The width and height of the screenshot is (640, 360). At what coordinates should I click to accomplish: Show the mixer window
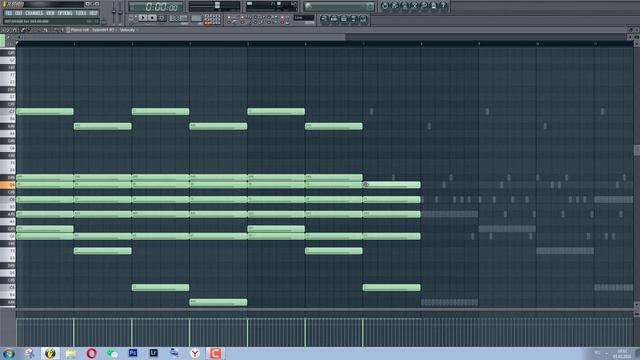pyautogui.click(x=363, y=19)
